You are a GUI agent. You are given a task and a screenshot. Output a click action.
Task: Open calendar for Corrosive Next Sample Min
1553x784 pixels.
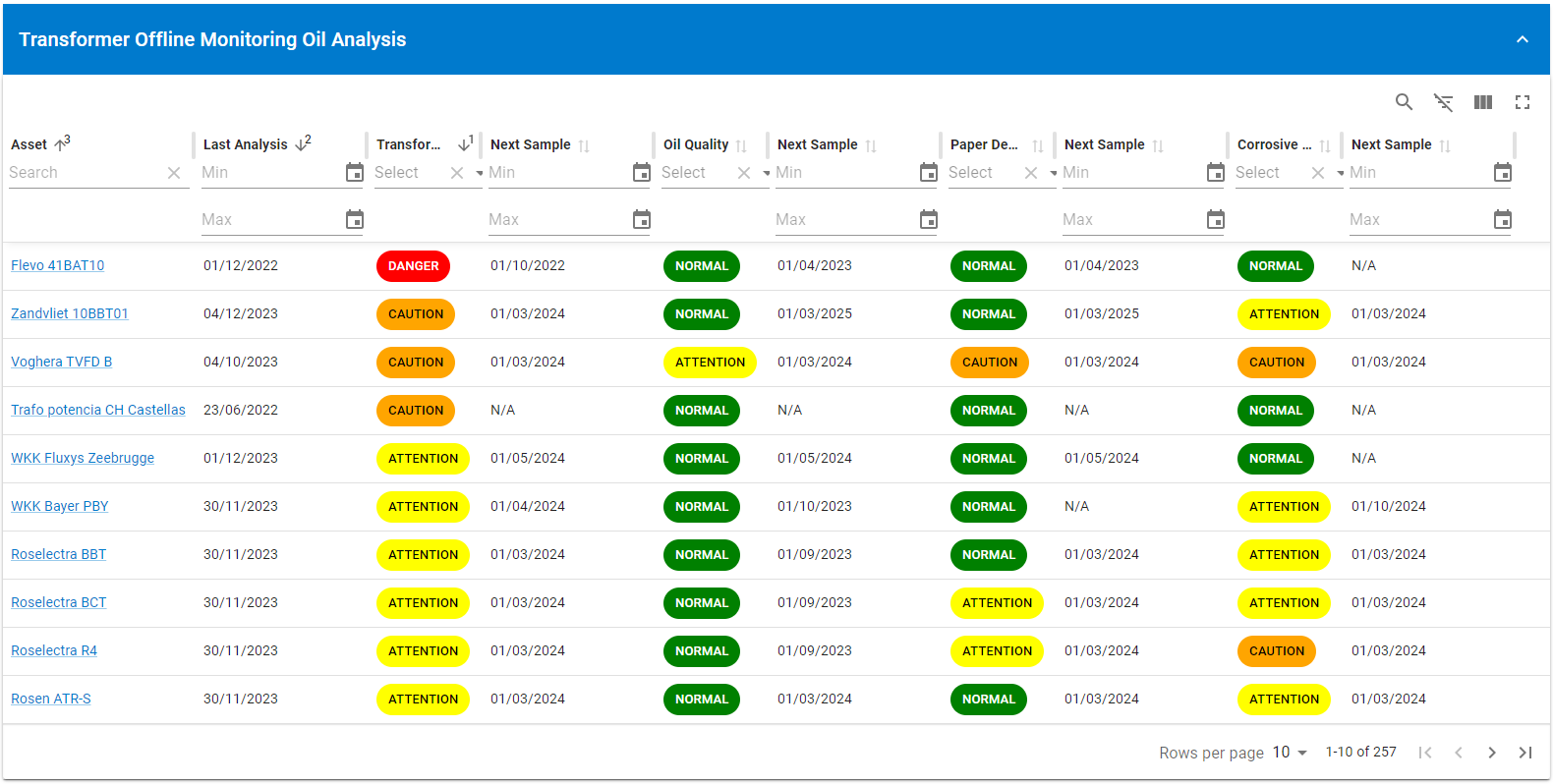pyautogui.click(x=1503, y=173)
